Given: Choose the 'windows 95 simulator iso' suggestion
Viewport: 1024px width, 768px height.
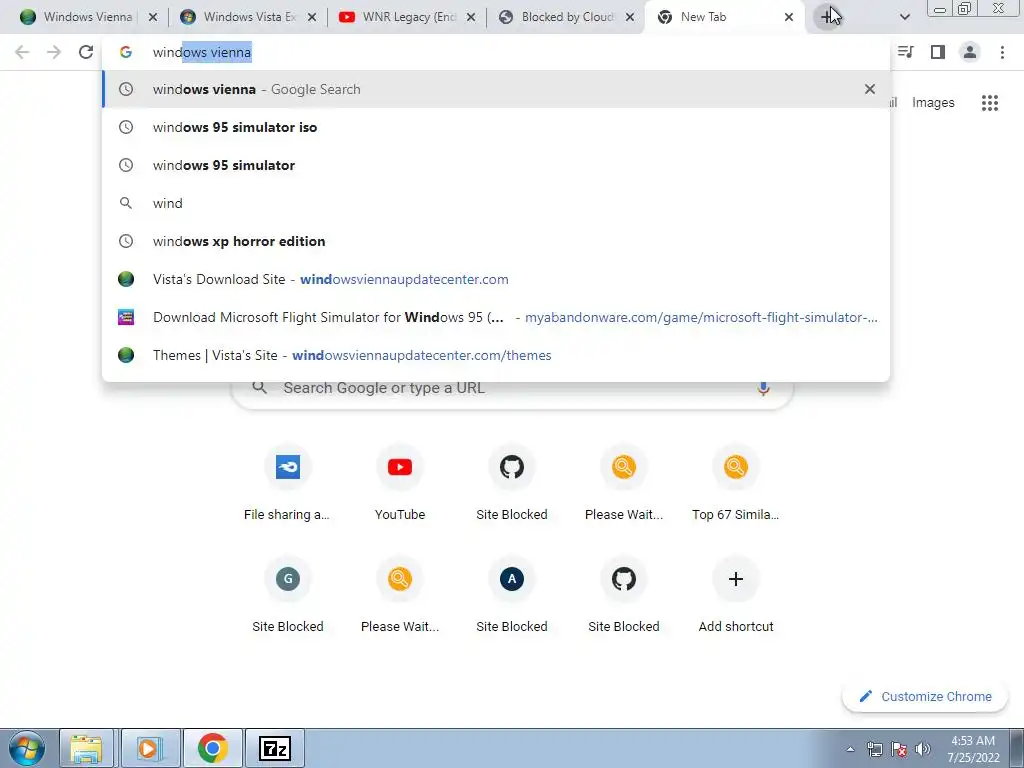Looking at the screenshot, I should click(496, 127).
